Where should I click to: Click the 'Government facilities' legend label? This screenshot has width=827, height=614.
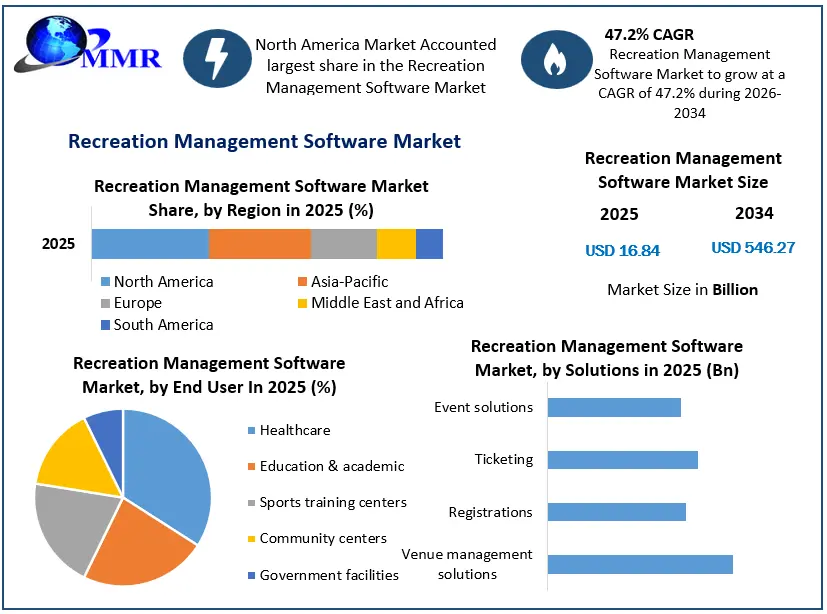click(x=329, y=575)
